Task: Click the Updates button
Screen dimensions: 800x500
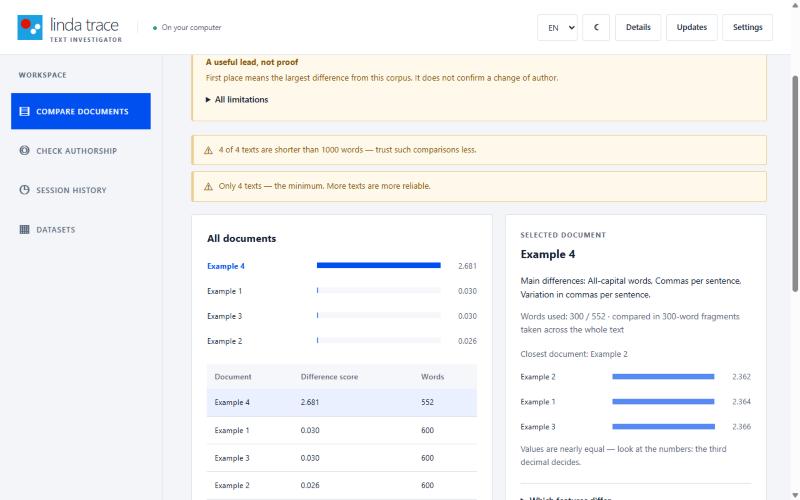Action: [x=691, y=28]
